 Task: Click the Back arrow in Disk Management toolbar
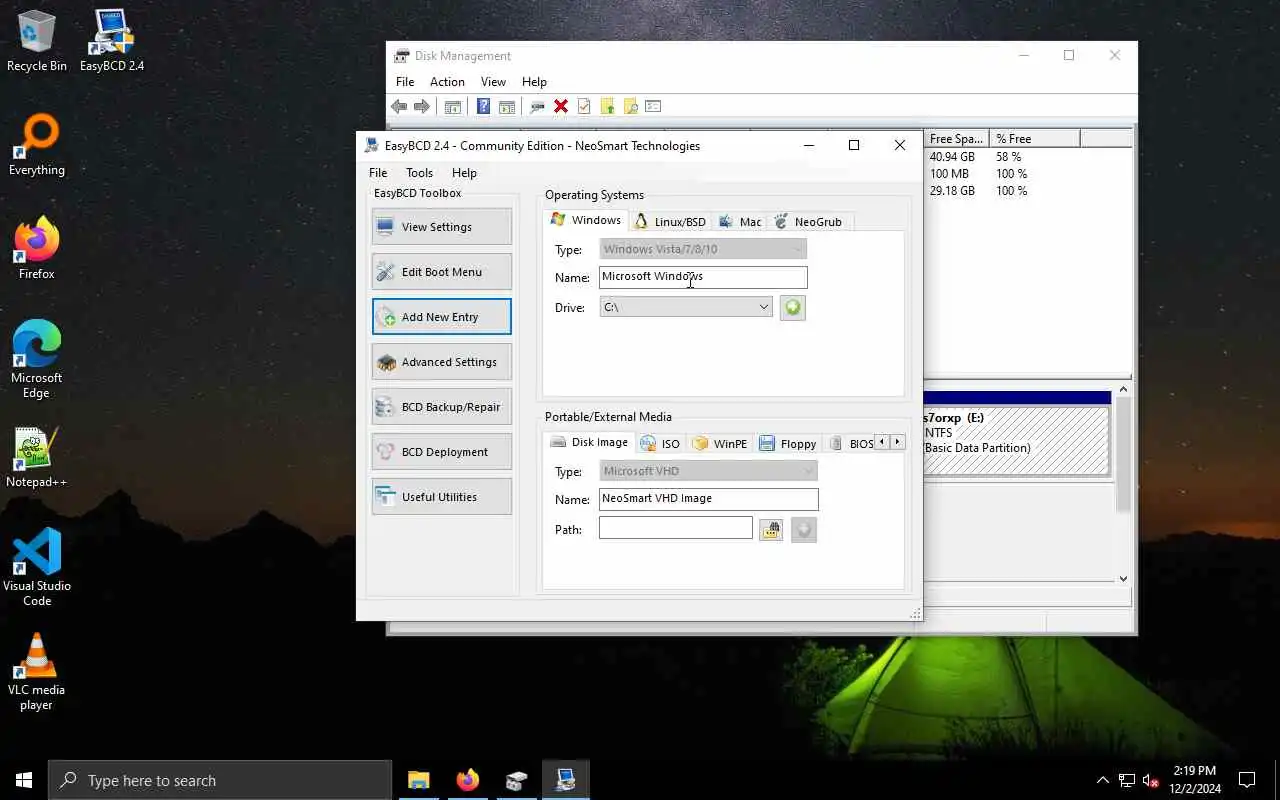(399, 106)
